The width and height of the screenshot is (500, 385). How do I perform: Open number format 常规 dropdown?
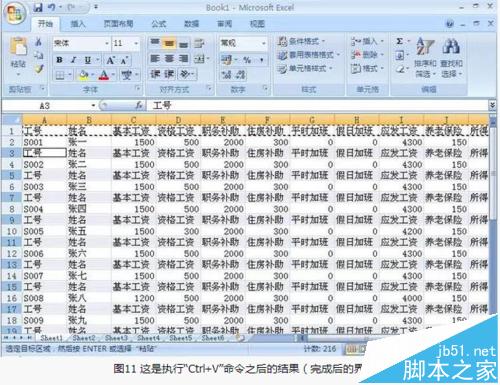[x=263, y=43]
